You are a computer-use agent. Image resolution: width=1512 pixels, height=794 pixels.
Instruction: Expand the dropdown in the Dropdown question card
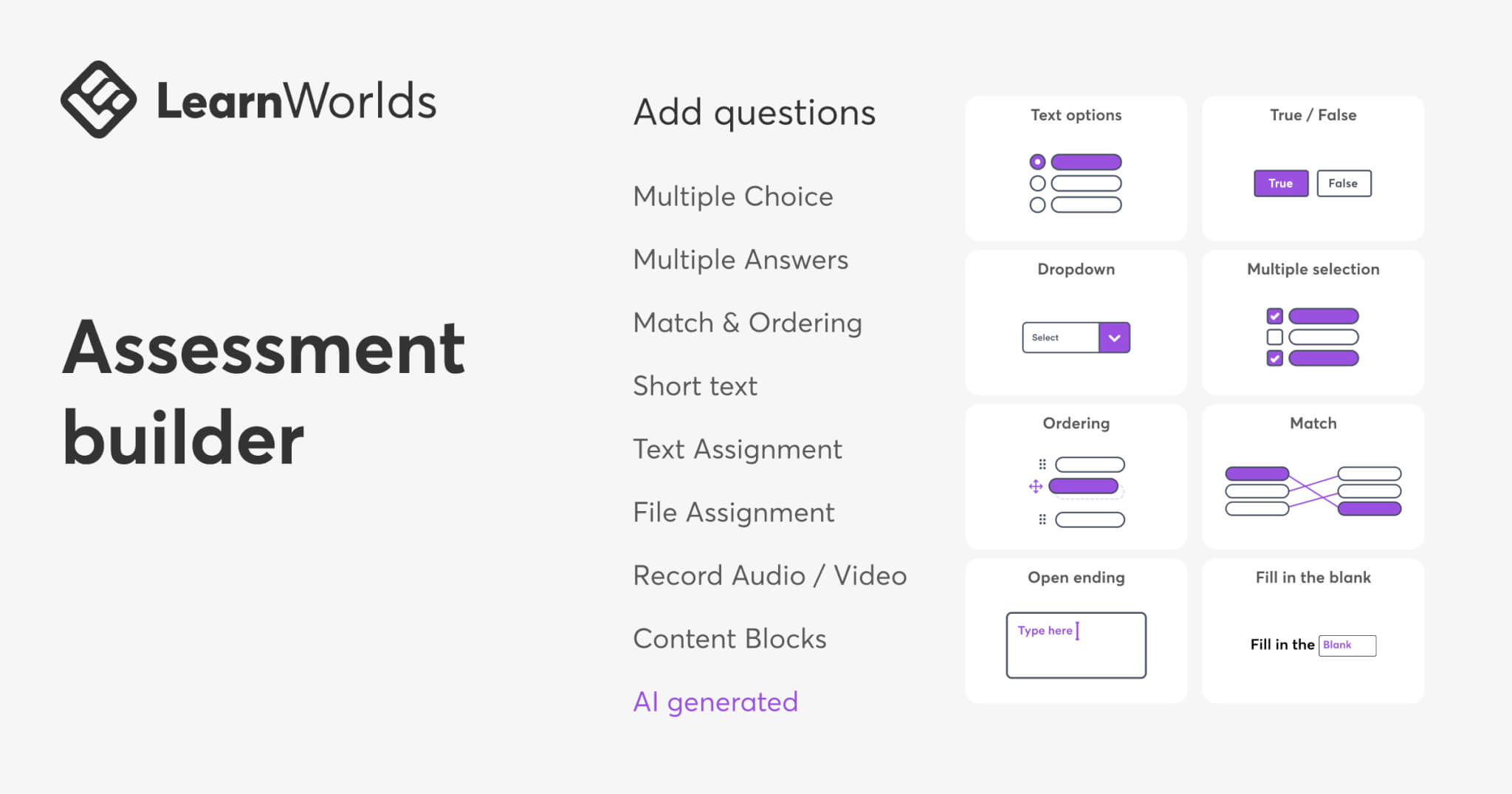point(1076,338)
